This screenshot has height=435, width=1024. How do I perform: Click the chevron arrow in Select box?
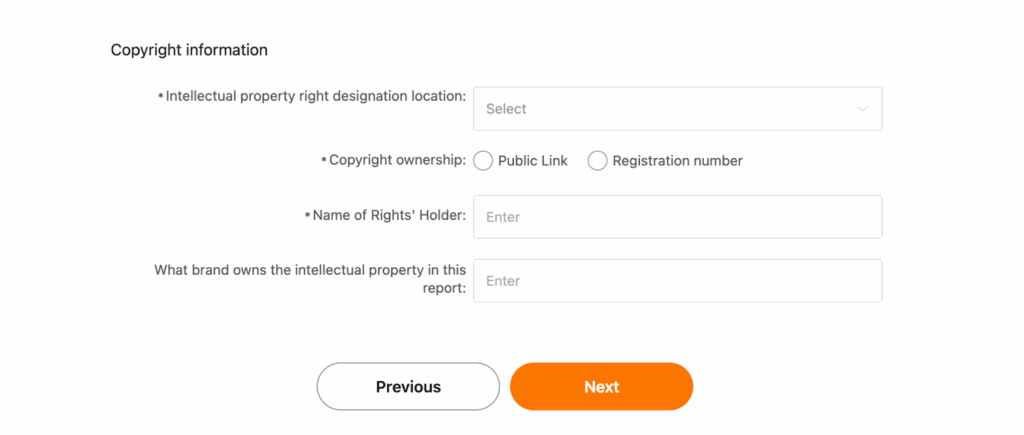coord(862,109)
